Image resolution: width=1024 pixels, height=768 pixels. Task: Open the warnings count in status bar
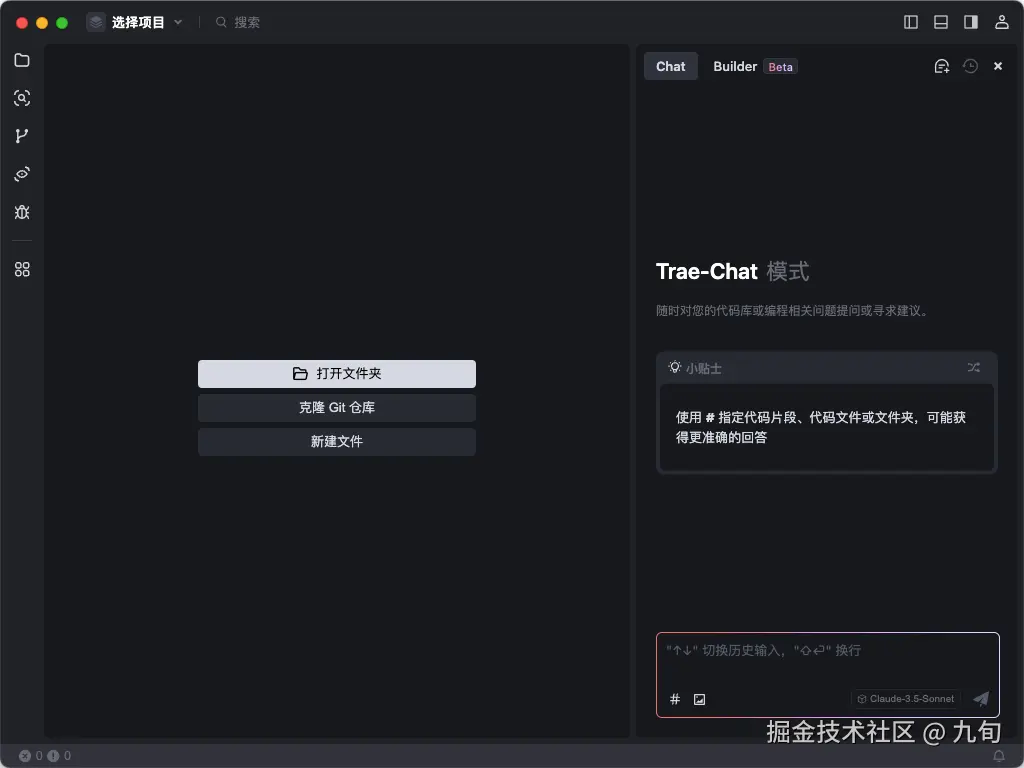pyautogui.click(x=59, y=756)
